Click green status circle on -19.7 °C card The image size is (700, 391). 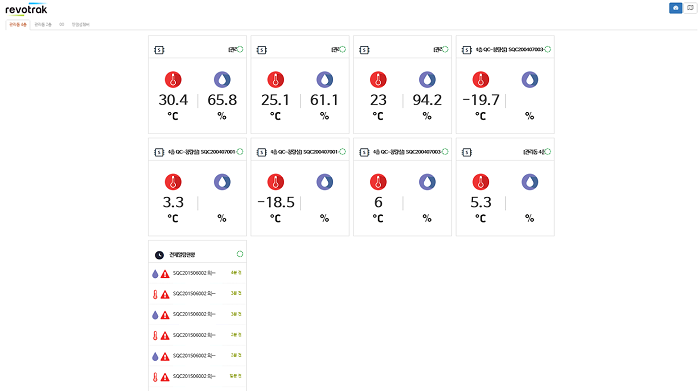tap(548, 50)
